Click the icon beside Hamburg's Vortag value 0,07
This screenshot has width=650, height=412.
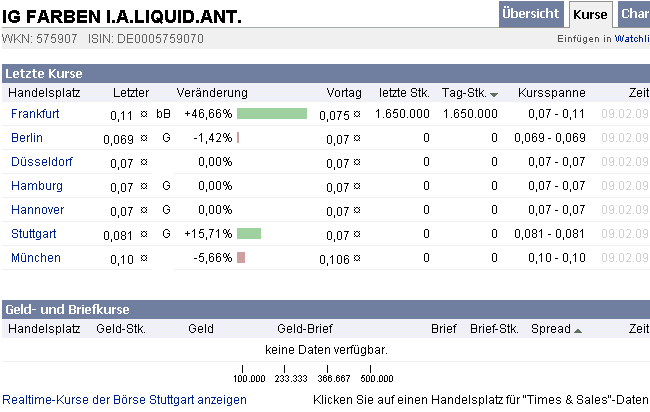point(357,186)
